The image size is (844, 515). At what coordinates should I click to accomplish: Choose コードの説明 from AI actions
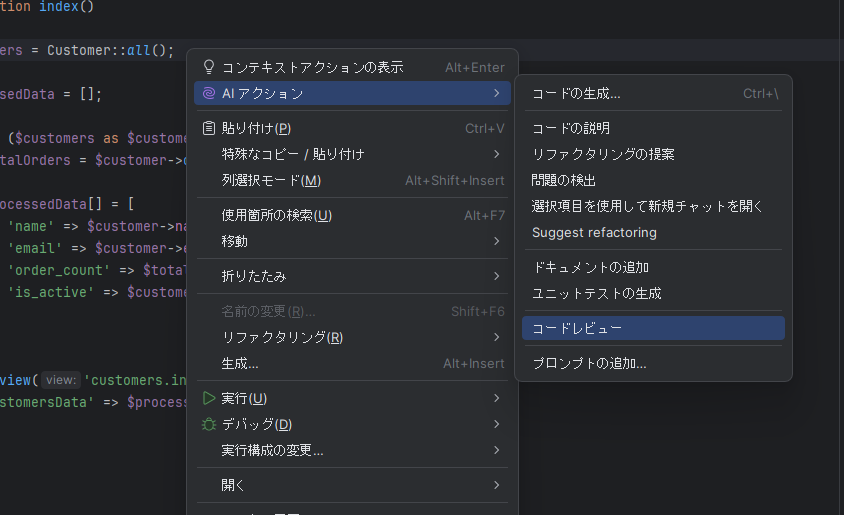point(571,128)
